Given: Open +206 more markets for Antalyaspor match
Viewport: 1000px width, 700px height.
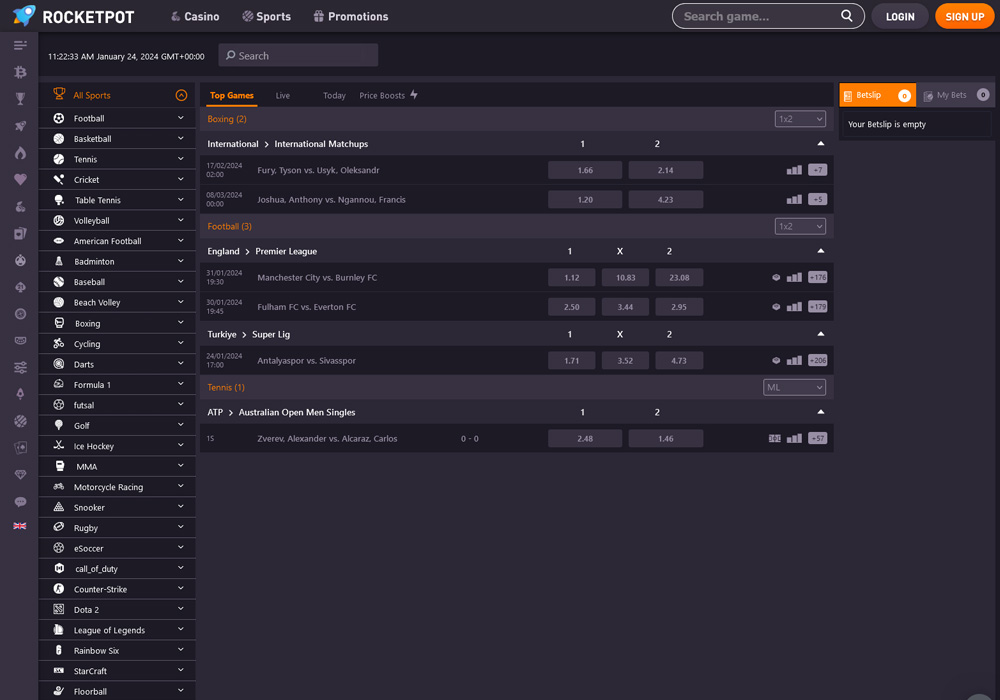Looking at the screenshot, I should pos(818,361).
